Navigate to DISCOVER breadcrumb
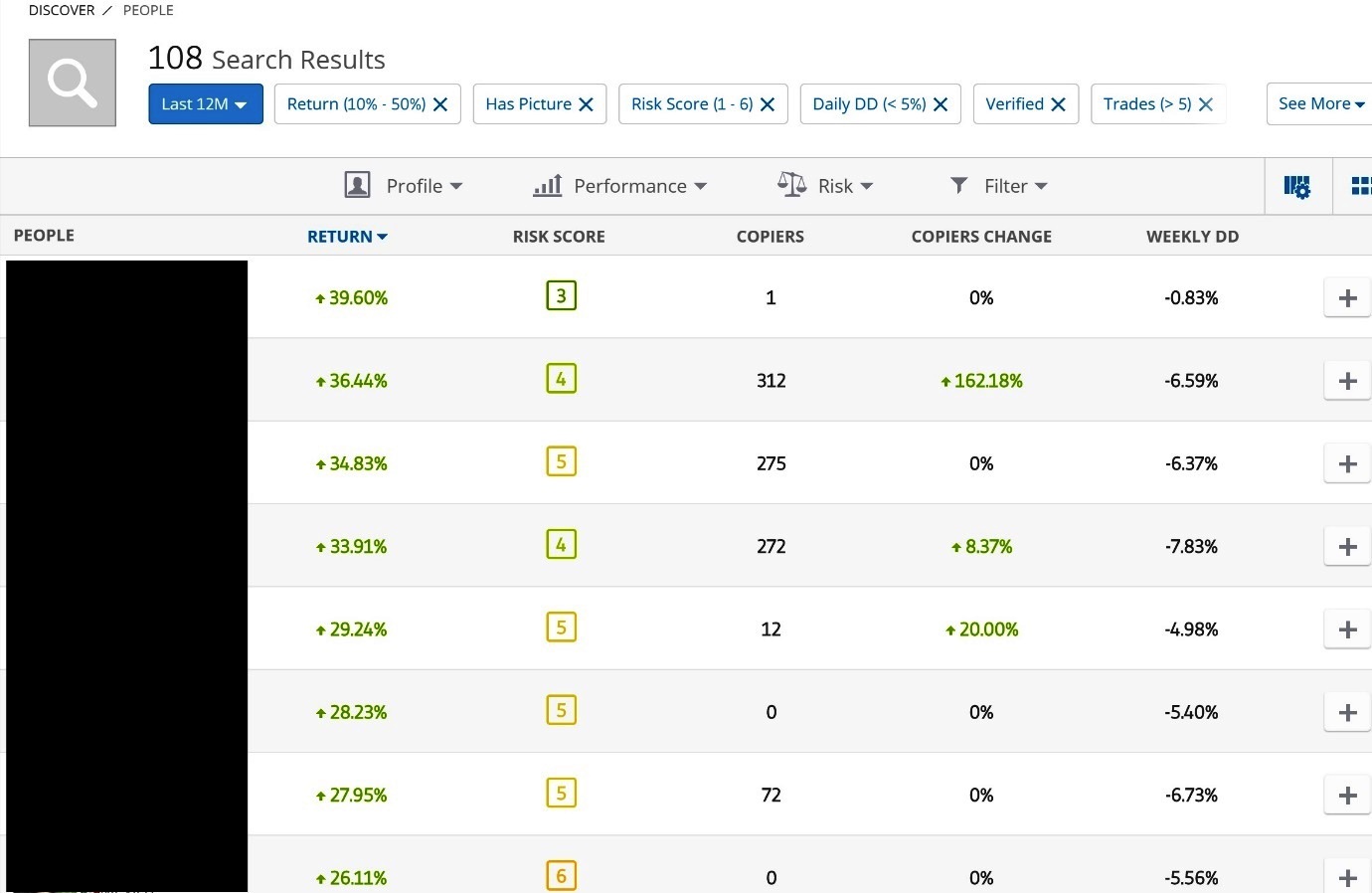This screenshot has height=893, width=1372. click(x=62, y=10)
